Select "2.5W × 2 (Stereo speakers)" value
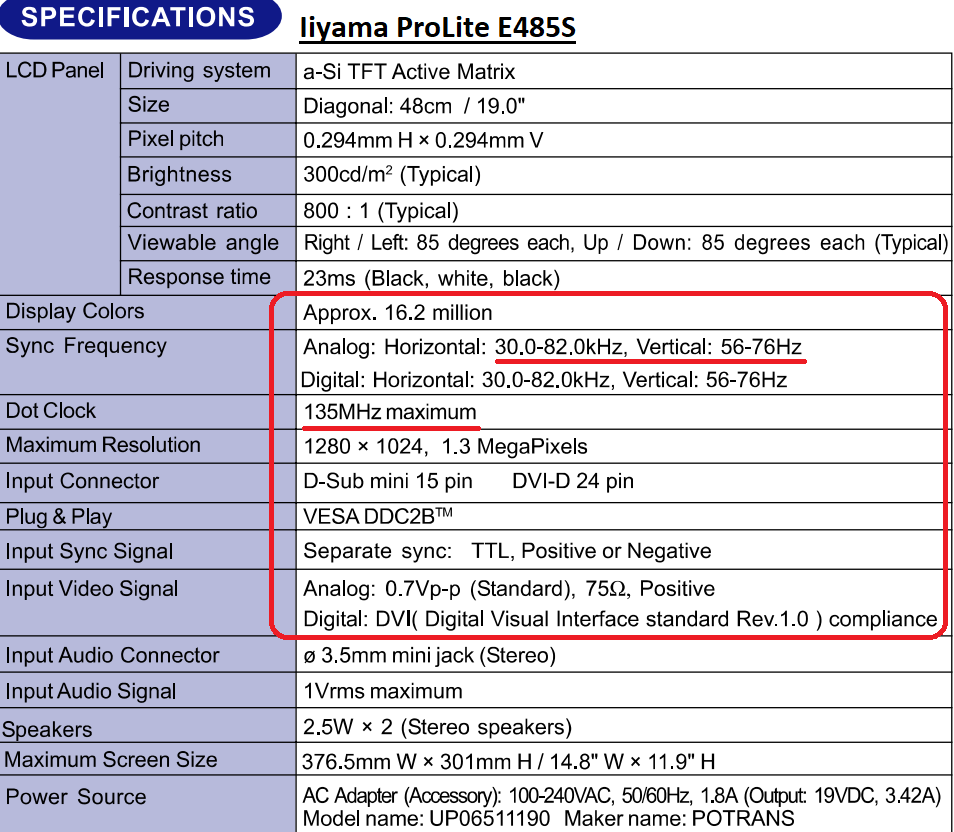 [437, 727]
